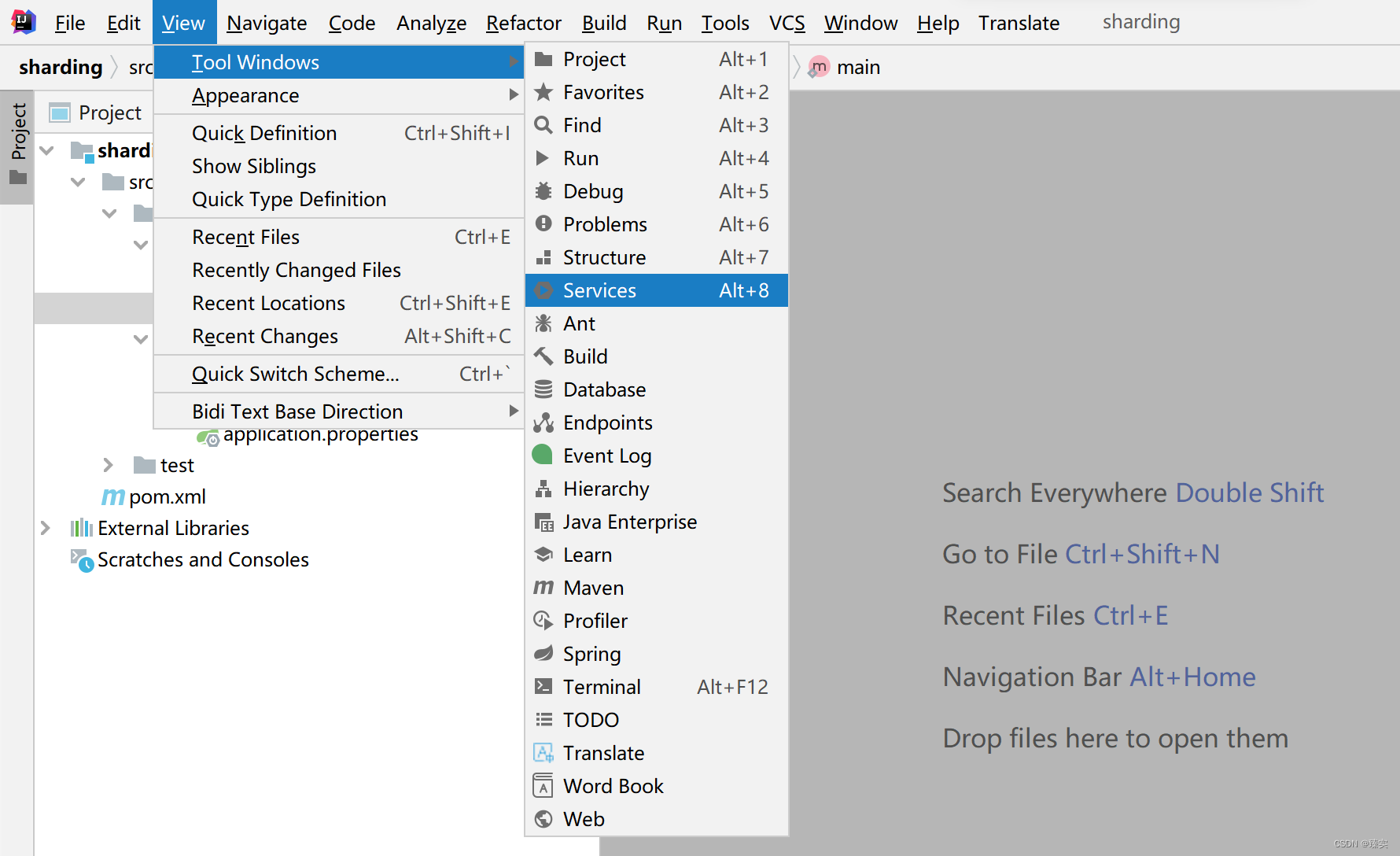This screenshot has height=856, width=1400.
Task: Open the Navigate menu
Action: [267, 23]
